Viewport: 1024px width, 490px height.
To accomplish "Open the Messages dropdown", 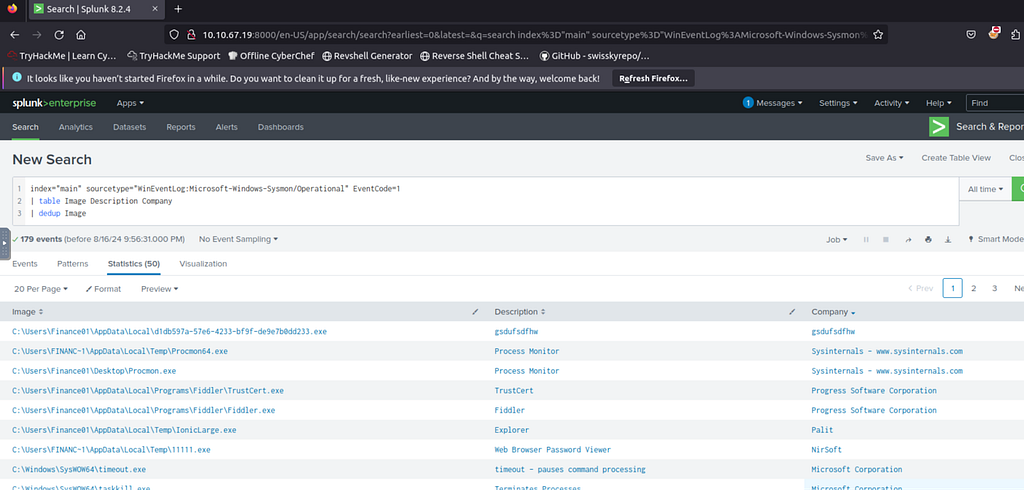I will (x=773, y=103).
